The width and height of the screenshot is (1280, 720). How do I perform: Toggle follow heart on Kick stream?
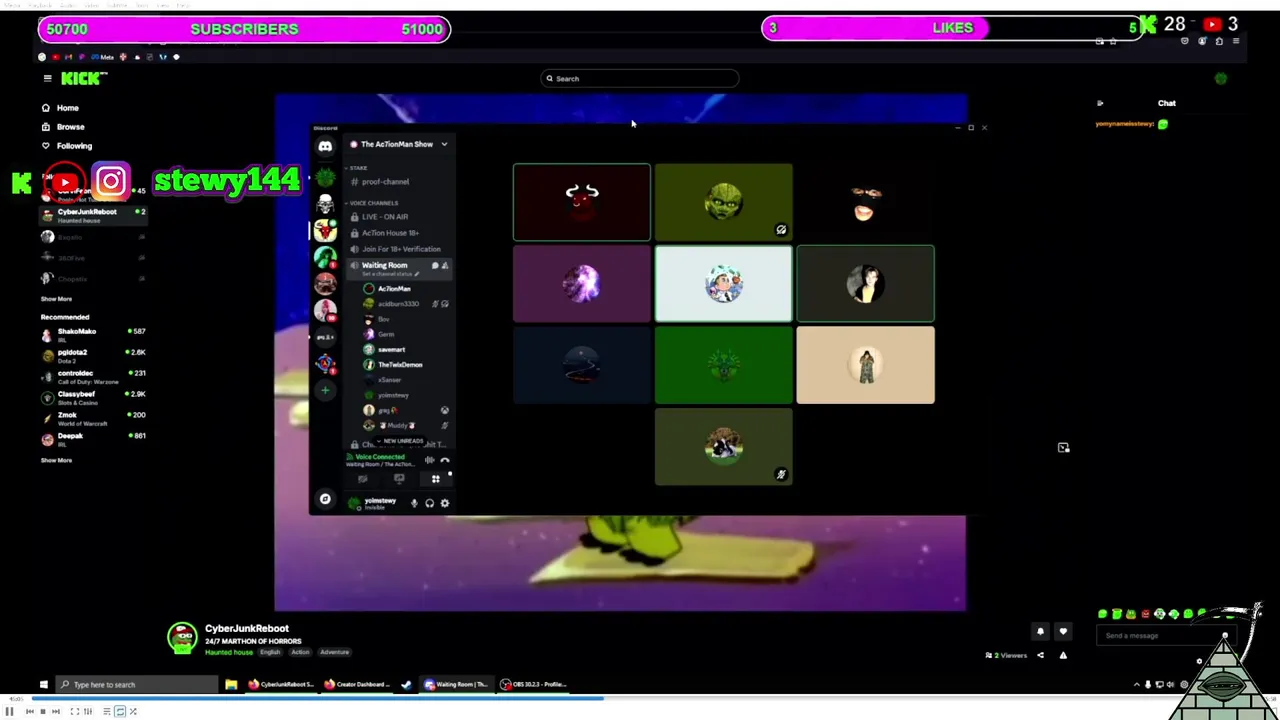(1063, 631)
